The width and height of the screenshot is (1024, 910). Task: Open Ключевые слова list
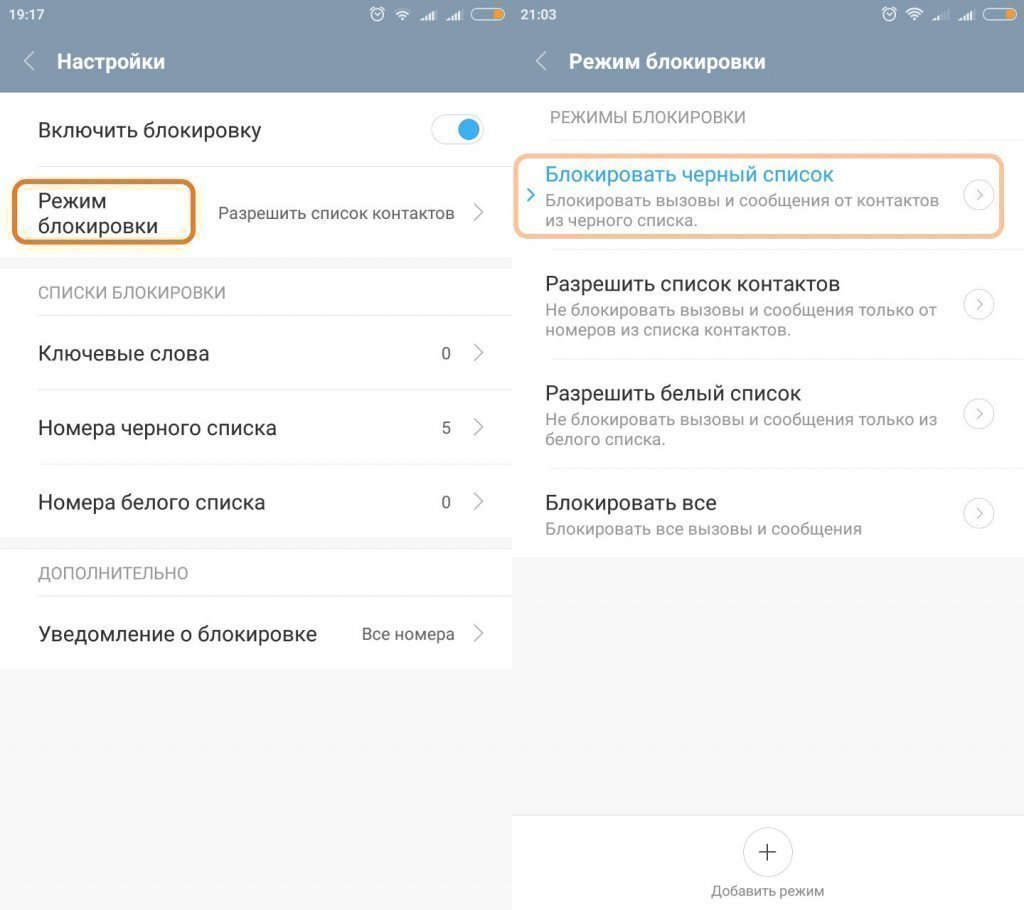tap(256, 353)
